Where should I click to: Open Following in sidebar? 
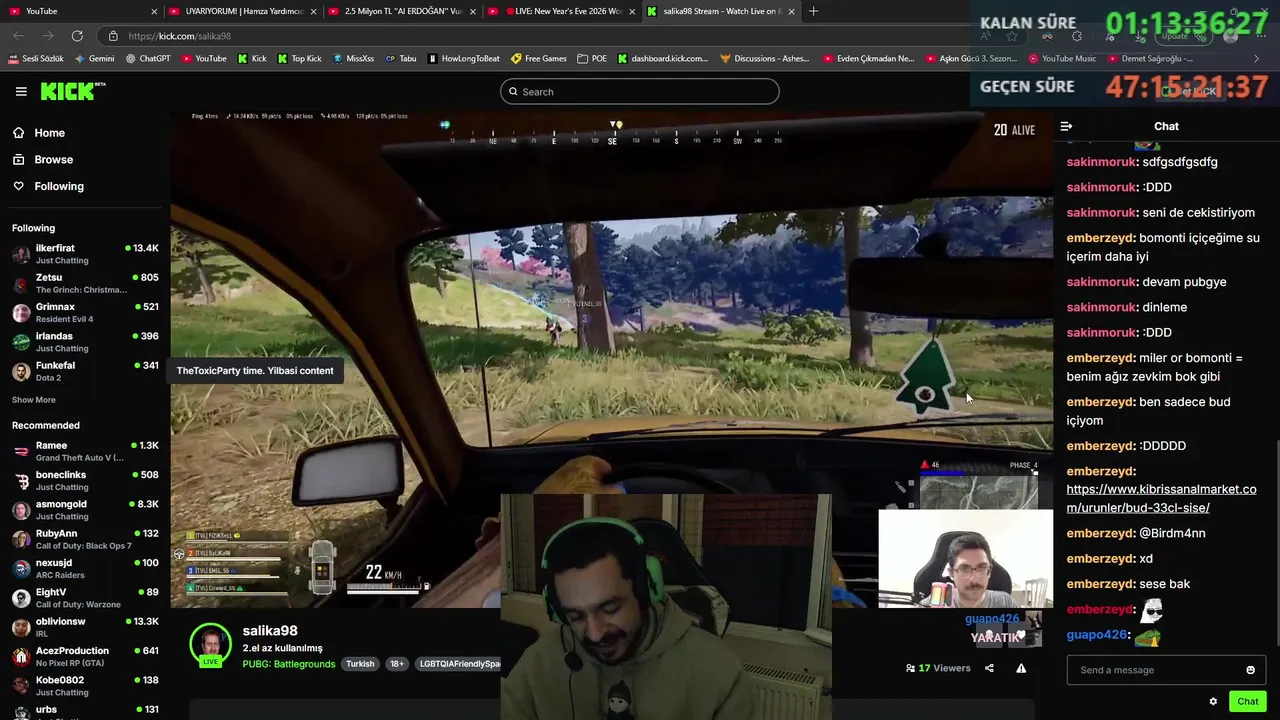pos(59,186)
